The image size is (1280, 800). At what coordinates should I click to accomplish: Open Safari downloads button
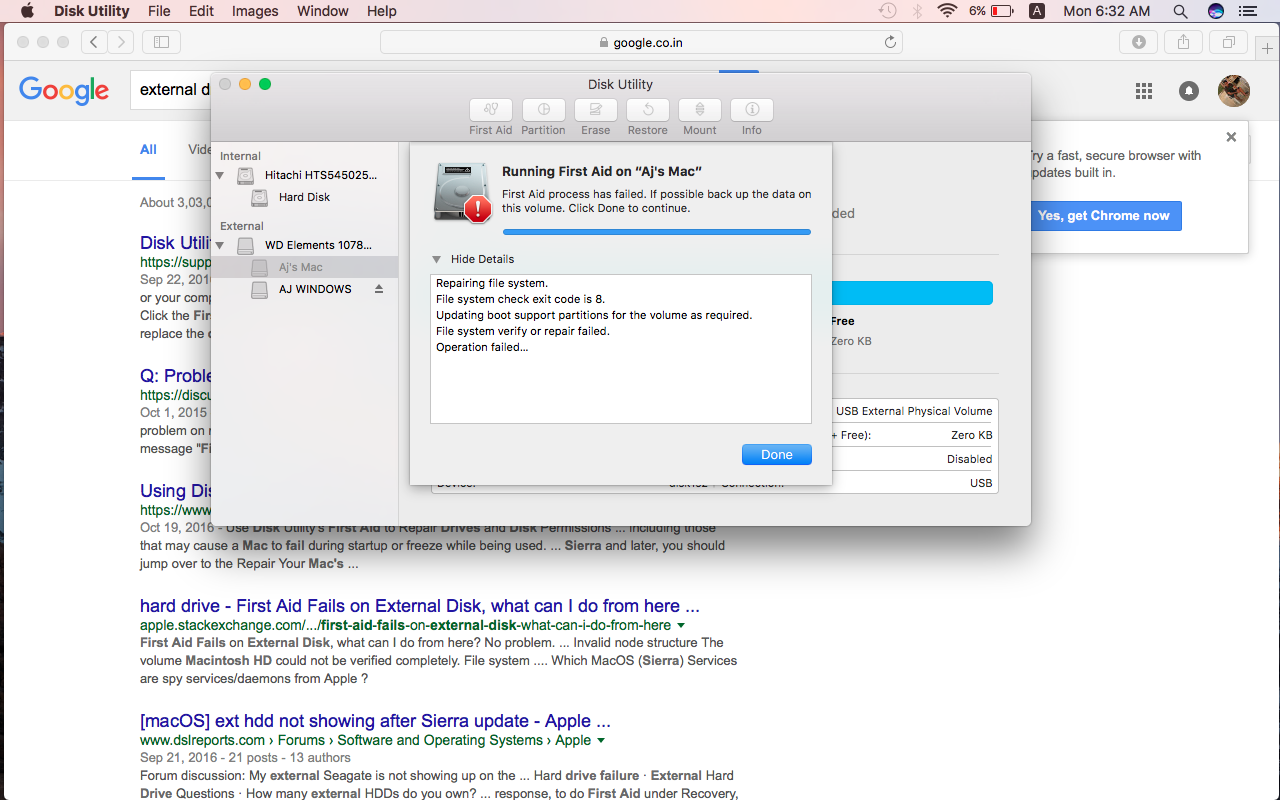pos(1138,42)
